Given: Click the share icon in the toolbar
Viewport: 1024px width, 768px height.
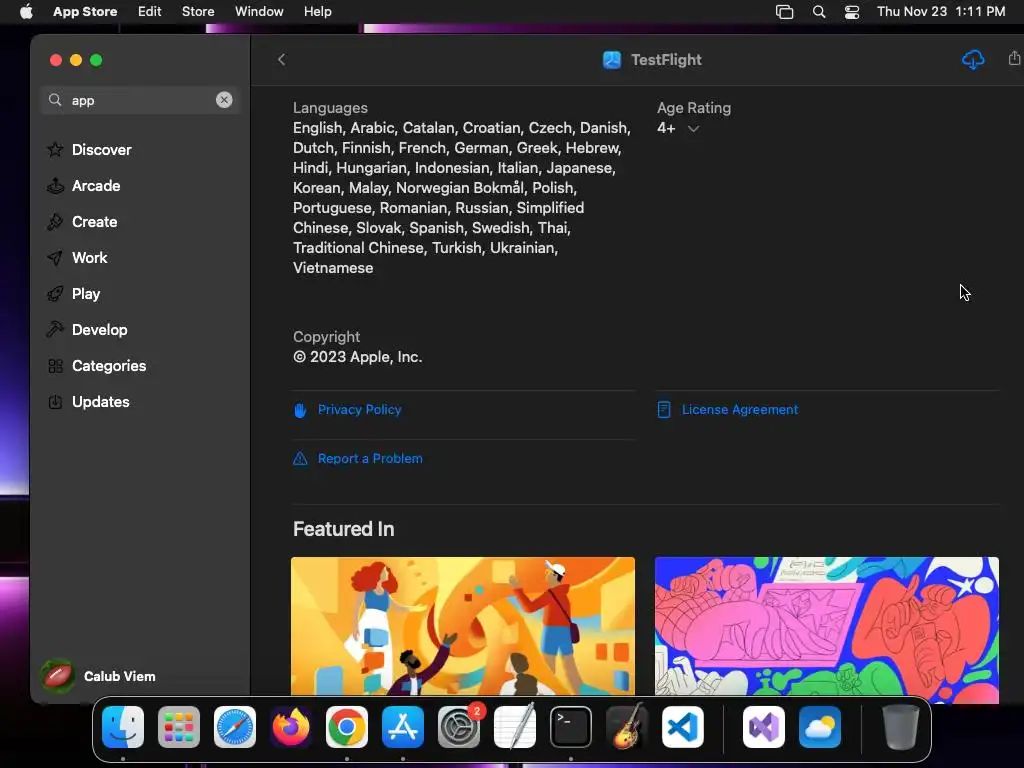Looking at the screenshot, I should (1014, 59).
